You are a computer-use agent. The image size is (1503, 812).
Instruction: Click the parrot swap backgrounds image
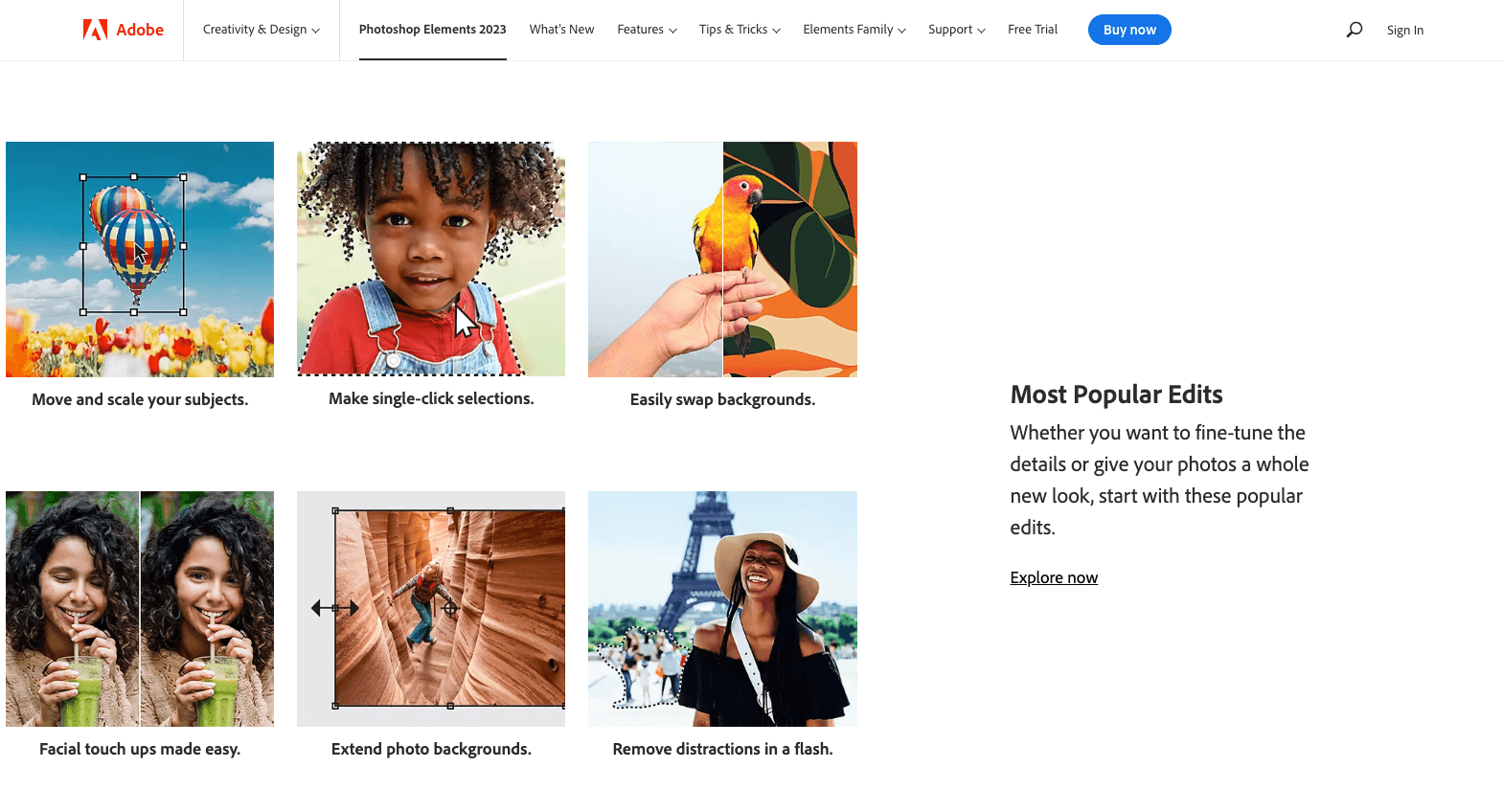(x=722, y=259)
